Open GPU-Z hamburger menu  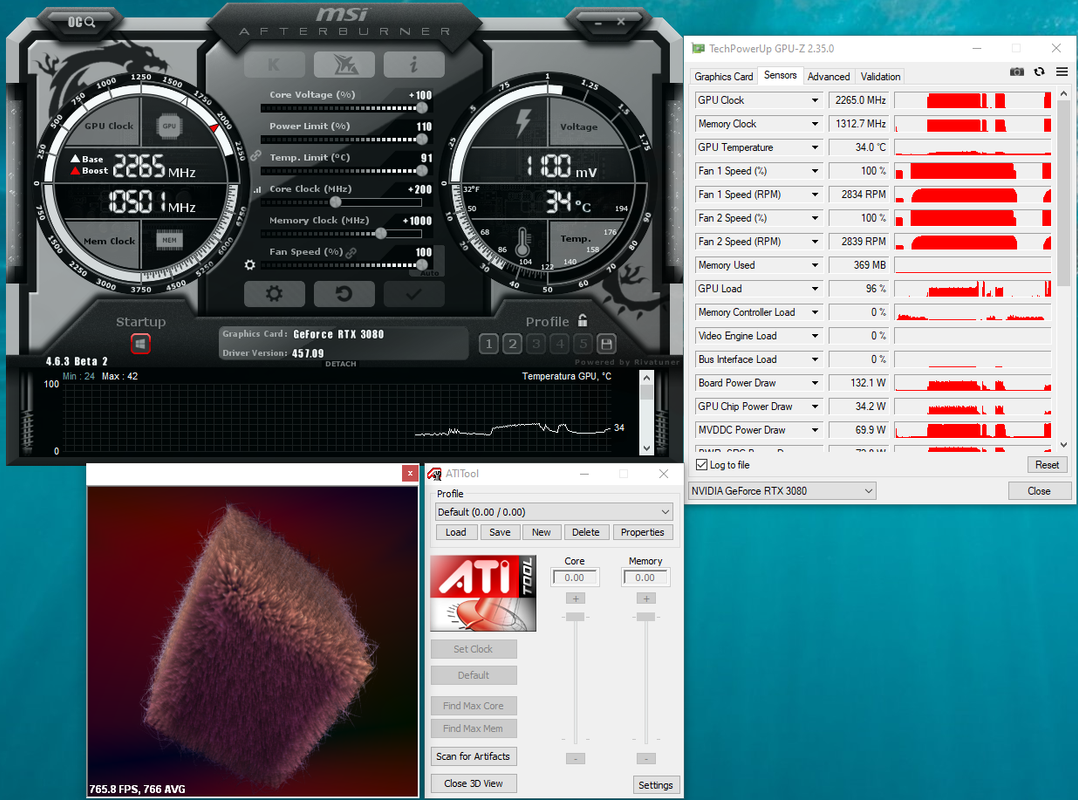(1062, 71)
